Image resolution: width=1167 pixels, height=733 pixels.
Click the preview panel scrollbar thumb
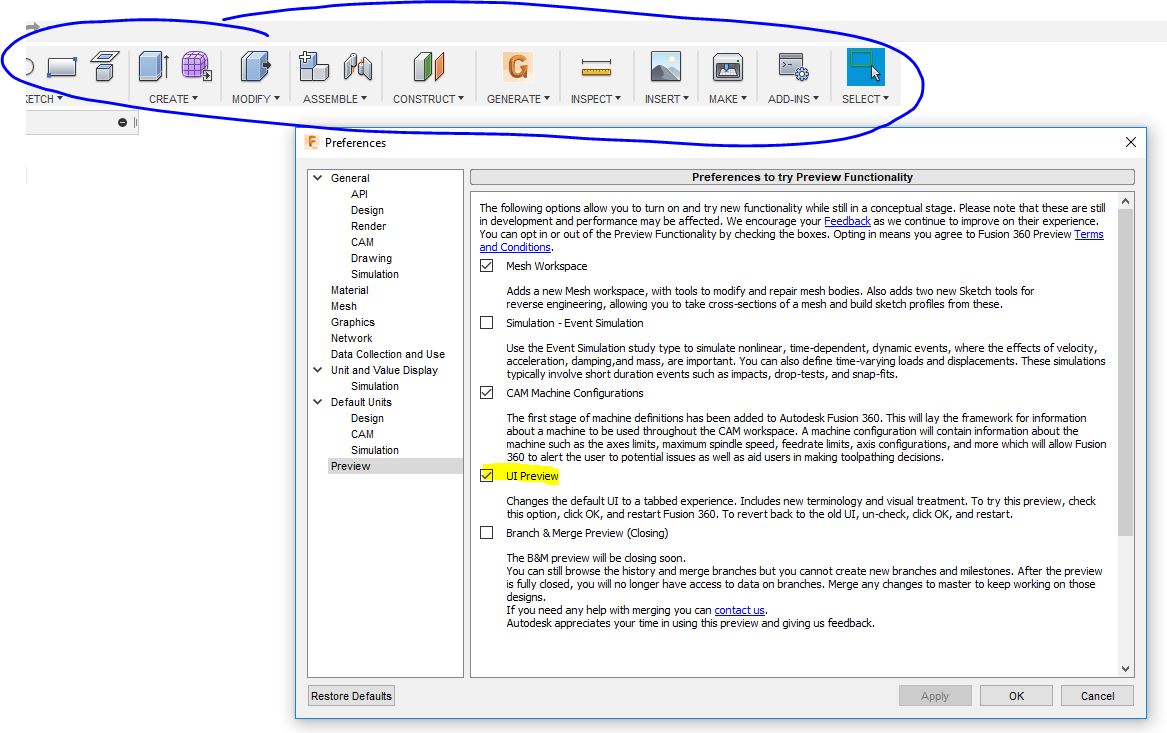coord(1125,372)
